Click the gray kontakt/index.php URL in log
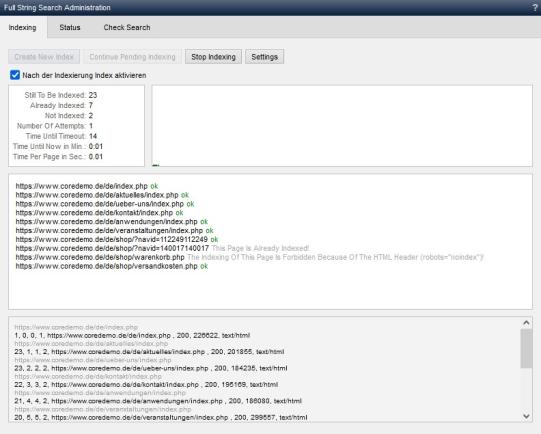 coord(88,376)
